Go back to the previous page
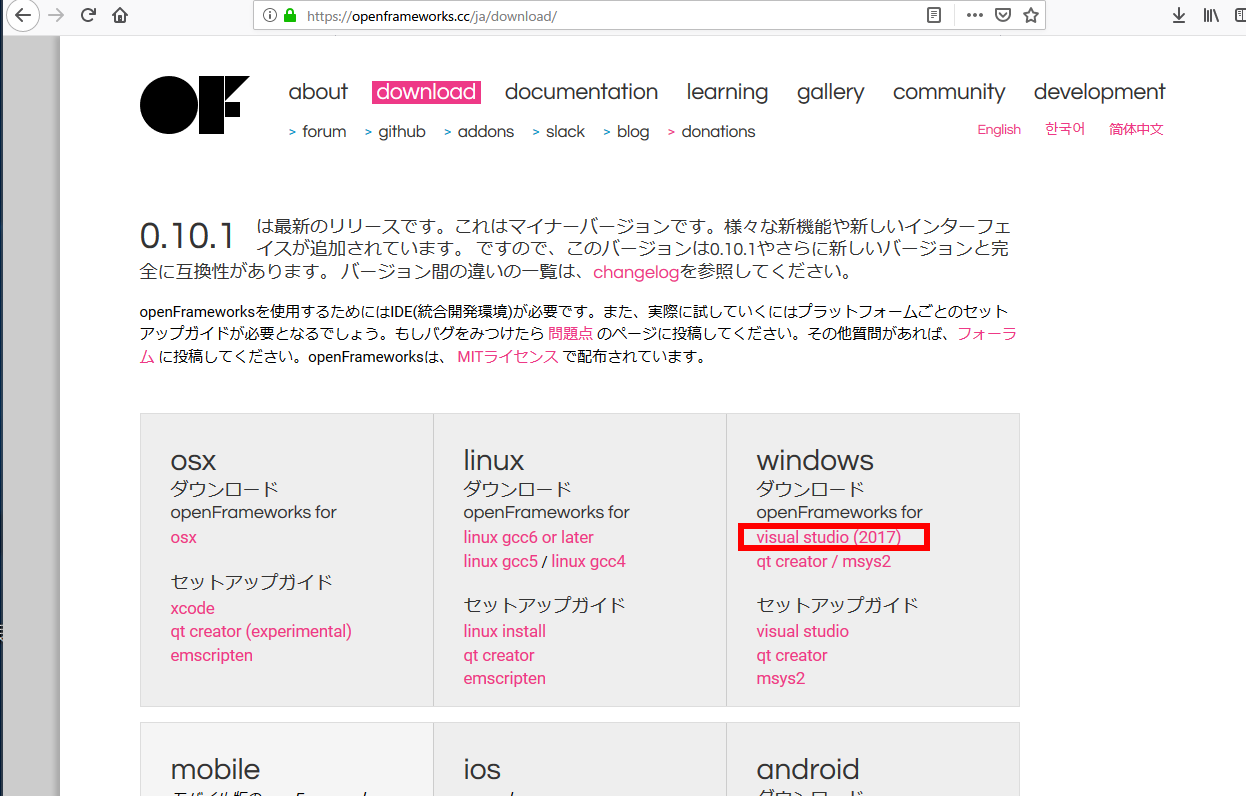 click(22, 15)
